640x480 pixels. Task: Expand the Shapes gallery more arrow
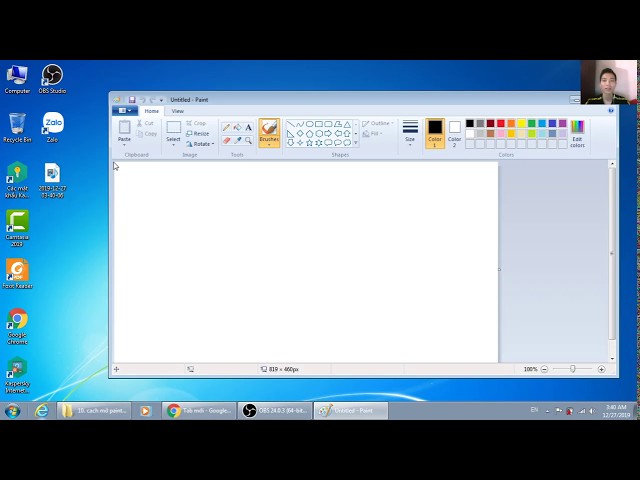356,143
